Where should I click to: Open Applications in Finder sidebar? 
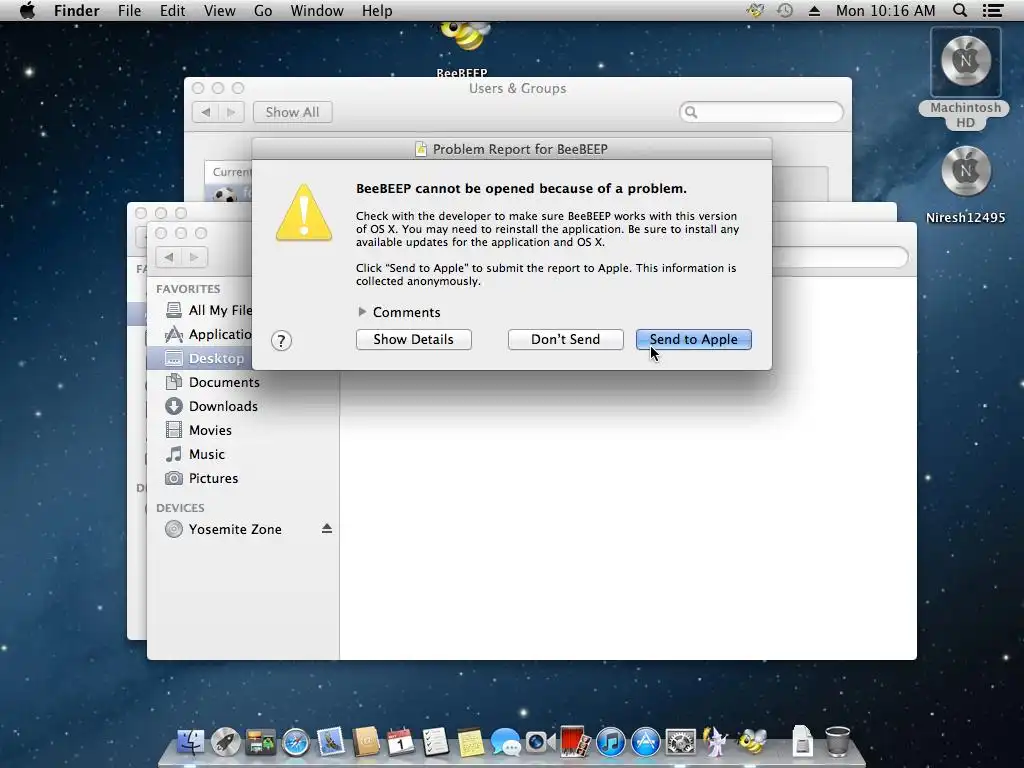209,334
